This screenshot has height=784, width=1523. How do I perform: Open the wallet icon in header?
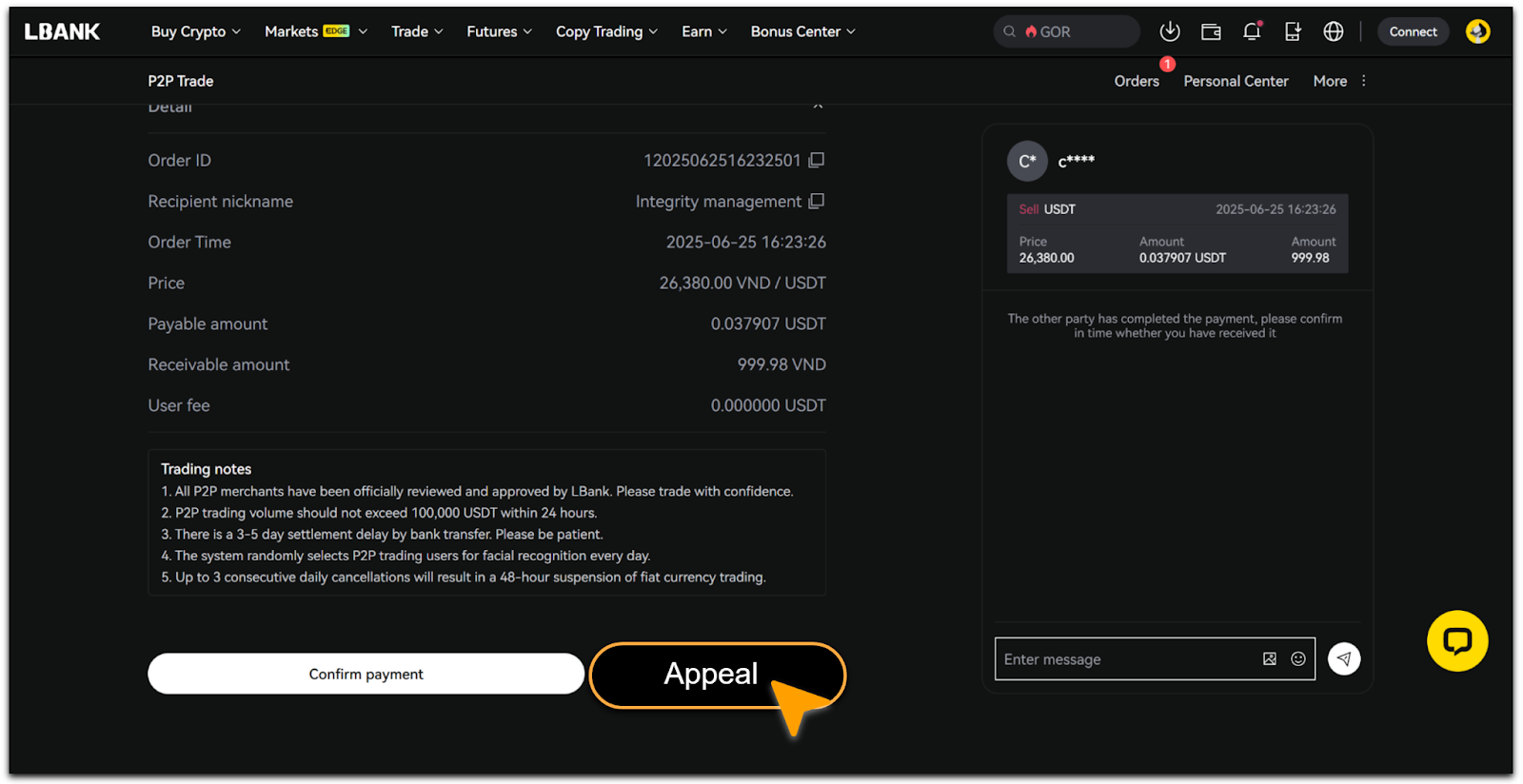tap(1211, 31)
